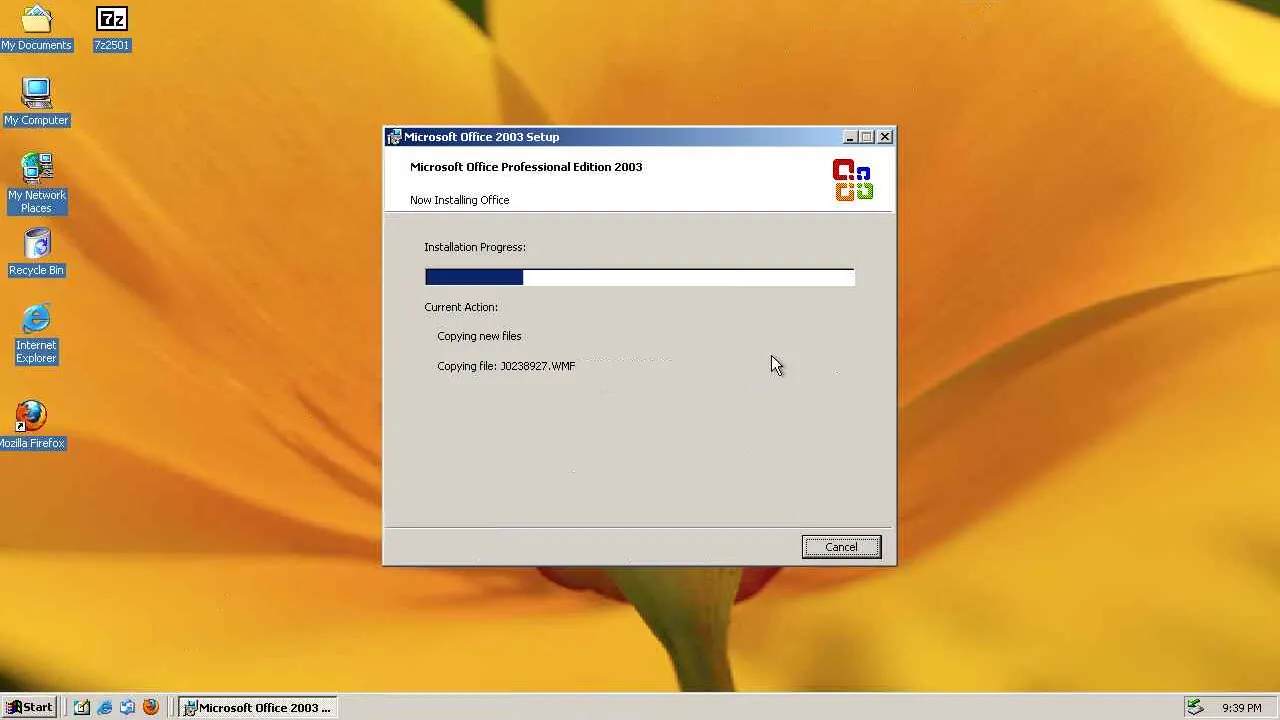Click the 'Now Installing Office' text
1280x720 pixels.
coord(460,200)
